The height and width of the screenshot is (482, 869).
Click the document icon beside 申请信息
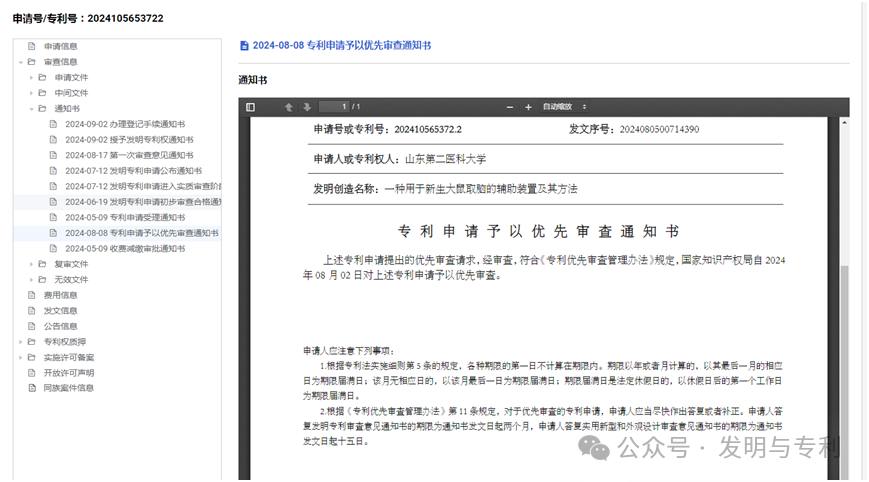tap(32, 46)
